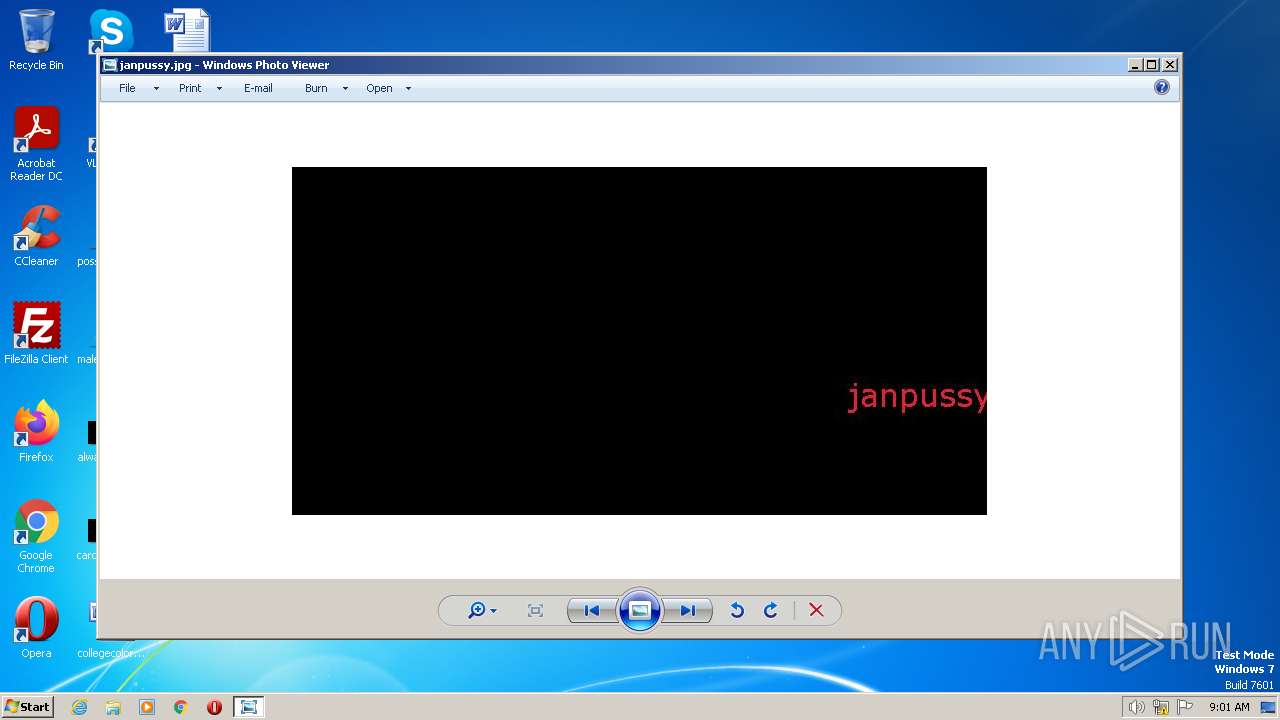Rotate the picture clockwise
The image size is (1280, 720).
tap(771, 610)
